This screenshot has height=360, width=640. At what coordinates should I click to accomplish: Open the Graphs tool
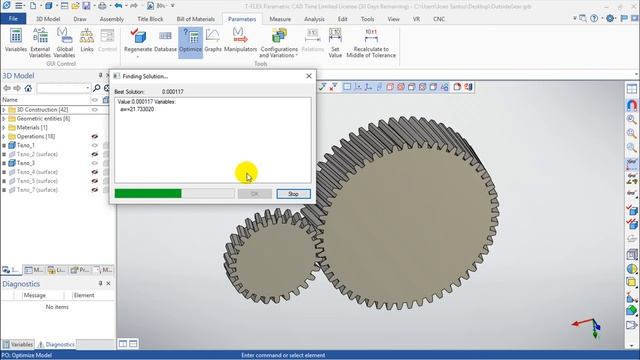tap(213, 40)
